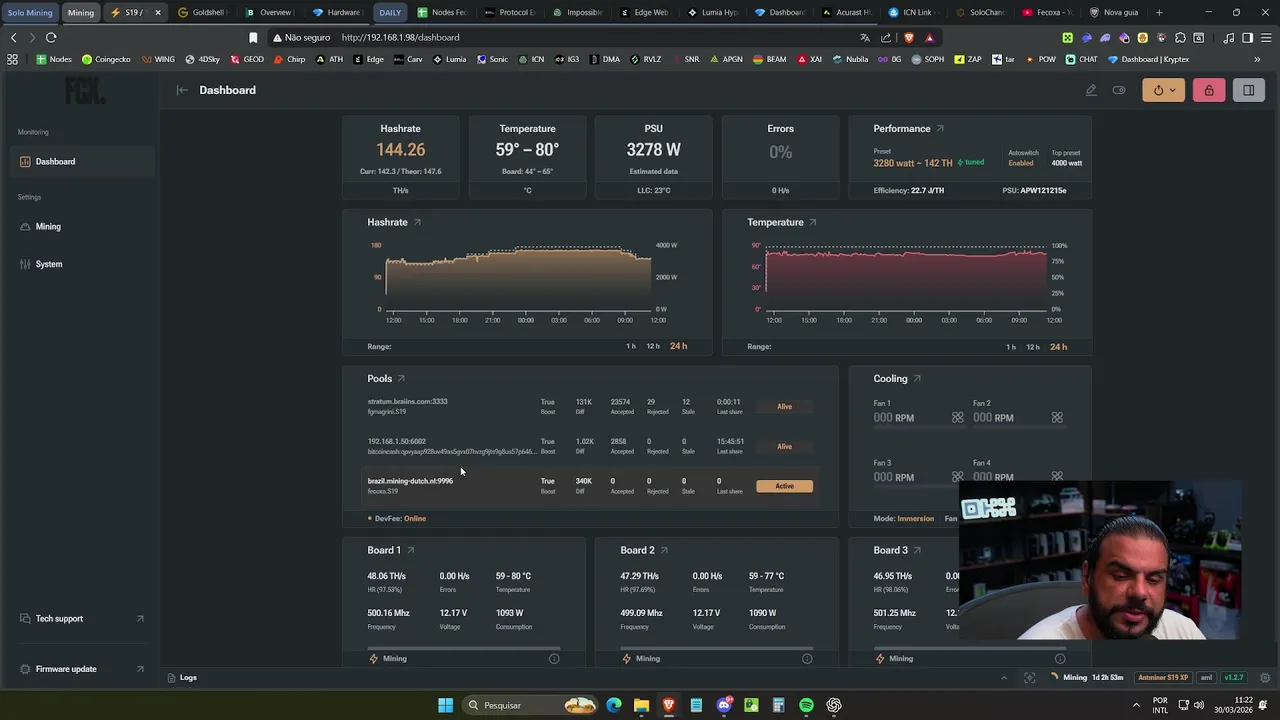
Task: Click Board 1 Mining lightning icon
Action: [374, 659]
